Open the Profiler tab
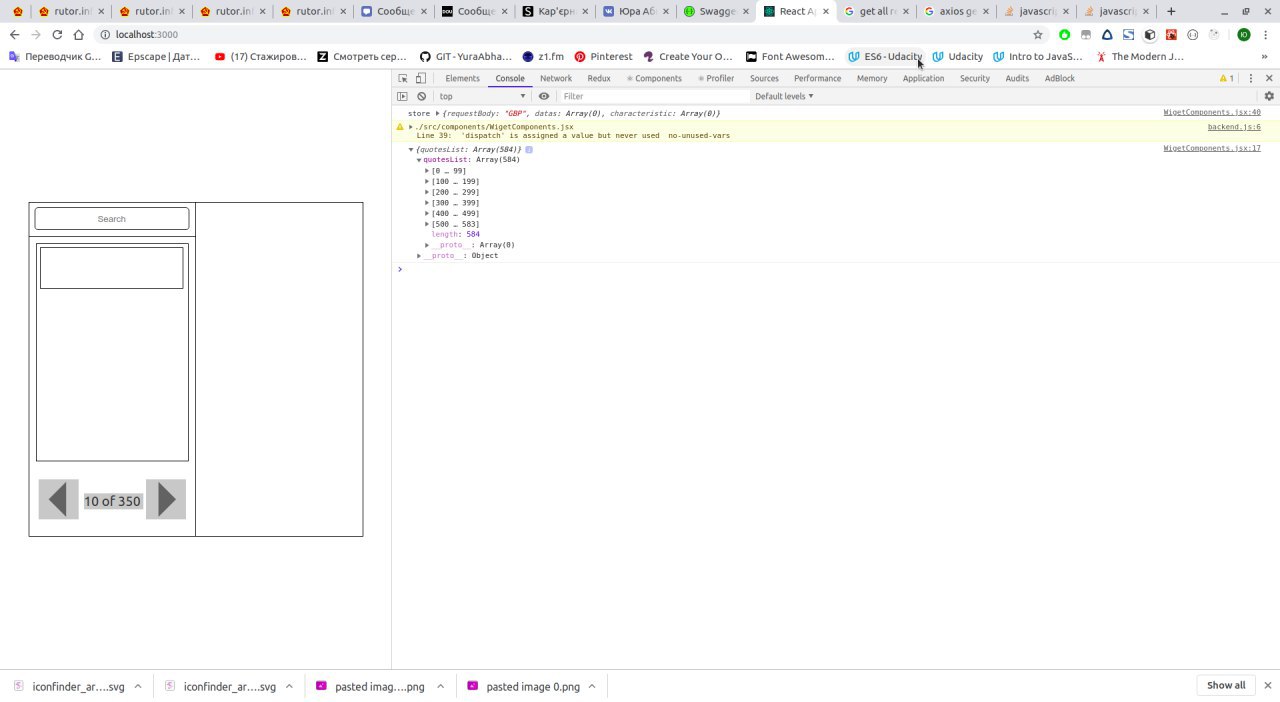1280x702 pixels. pyautogui.click(x=717, y=78)
